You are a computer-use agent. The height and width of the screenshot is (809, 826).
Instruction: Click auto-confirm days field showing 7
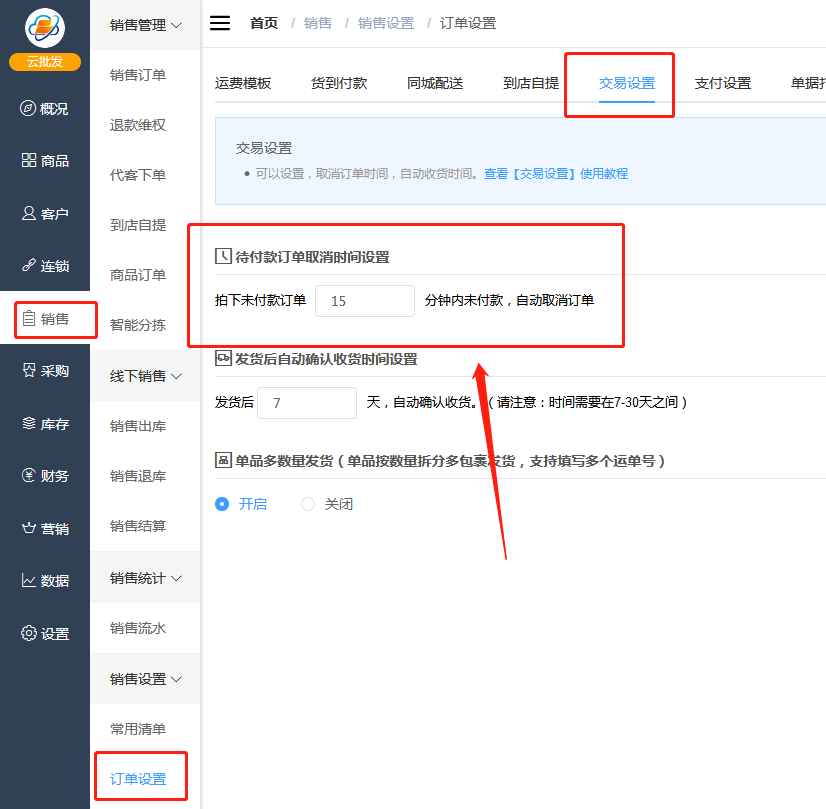(x=307, y=403)
